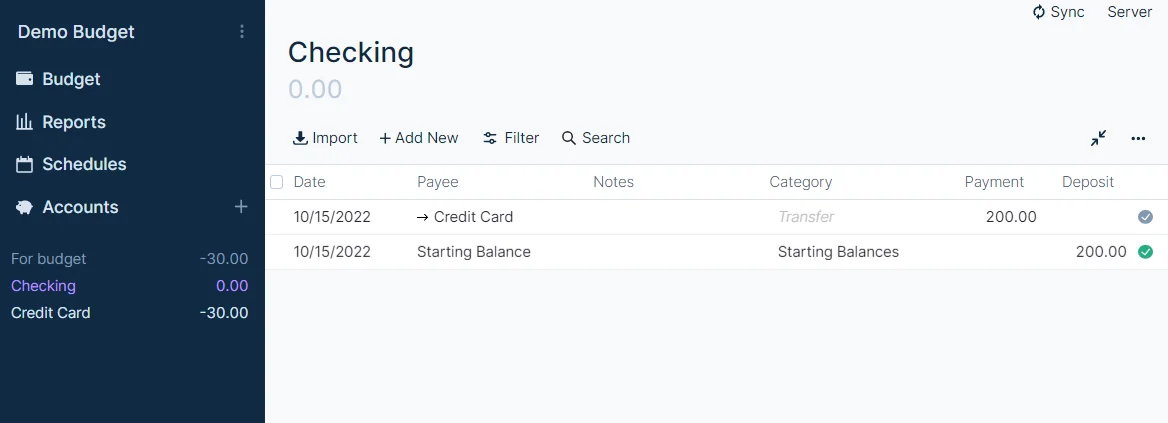The image size is (1168, 423).
Task: Open the Credit Card account
Action: click(51, 313)
